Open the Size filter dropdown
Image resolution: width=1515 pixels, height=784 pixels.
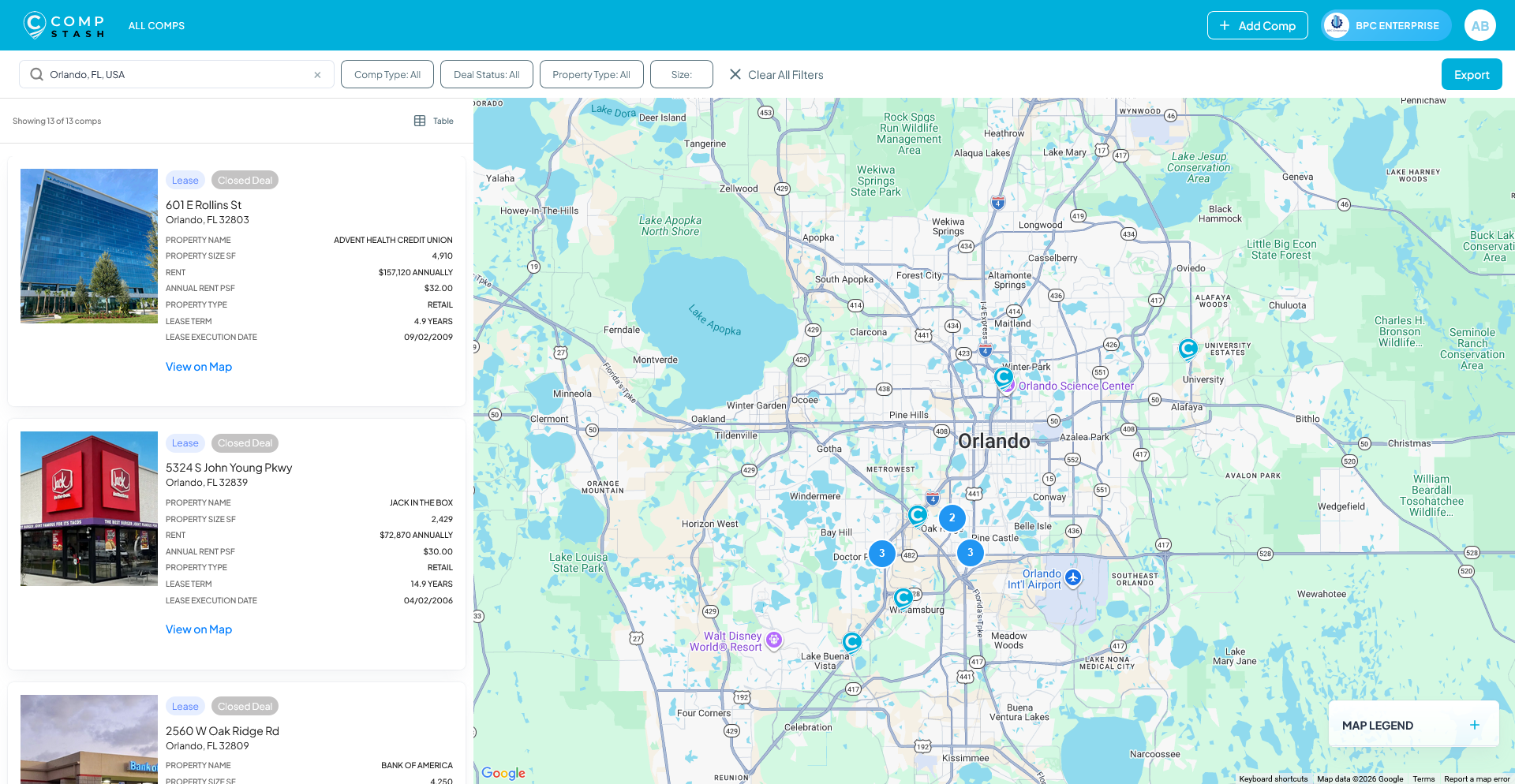(681, 74)
